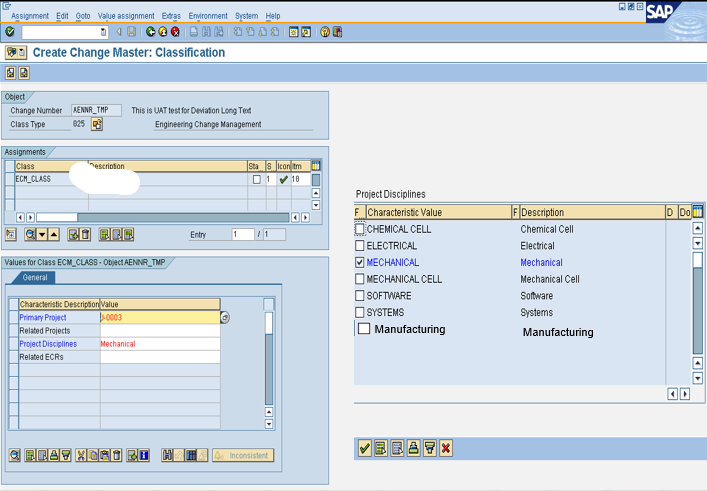Click the green Enter checkmark in toolbar

10,32
